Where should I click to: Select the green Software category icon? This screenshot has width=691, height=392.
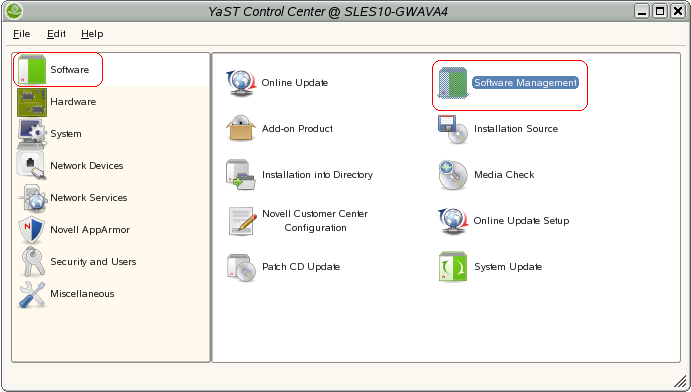pyautogui.click(x=32, y=70)
